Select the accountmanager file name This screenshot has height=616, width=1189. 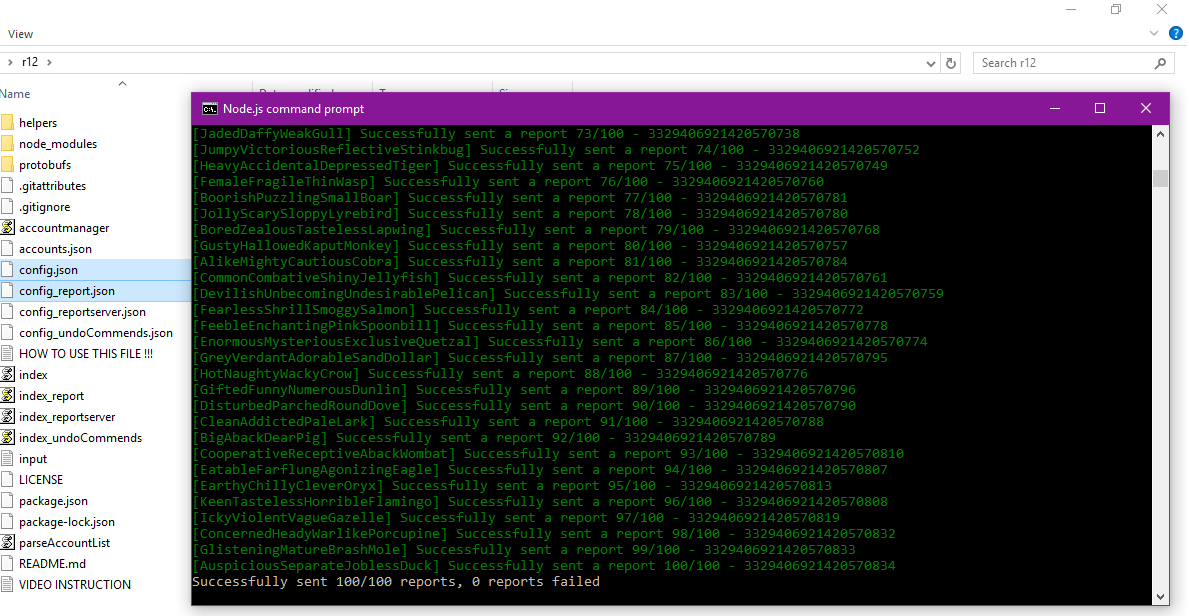point(64,228)
